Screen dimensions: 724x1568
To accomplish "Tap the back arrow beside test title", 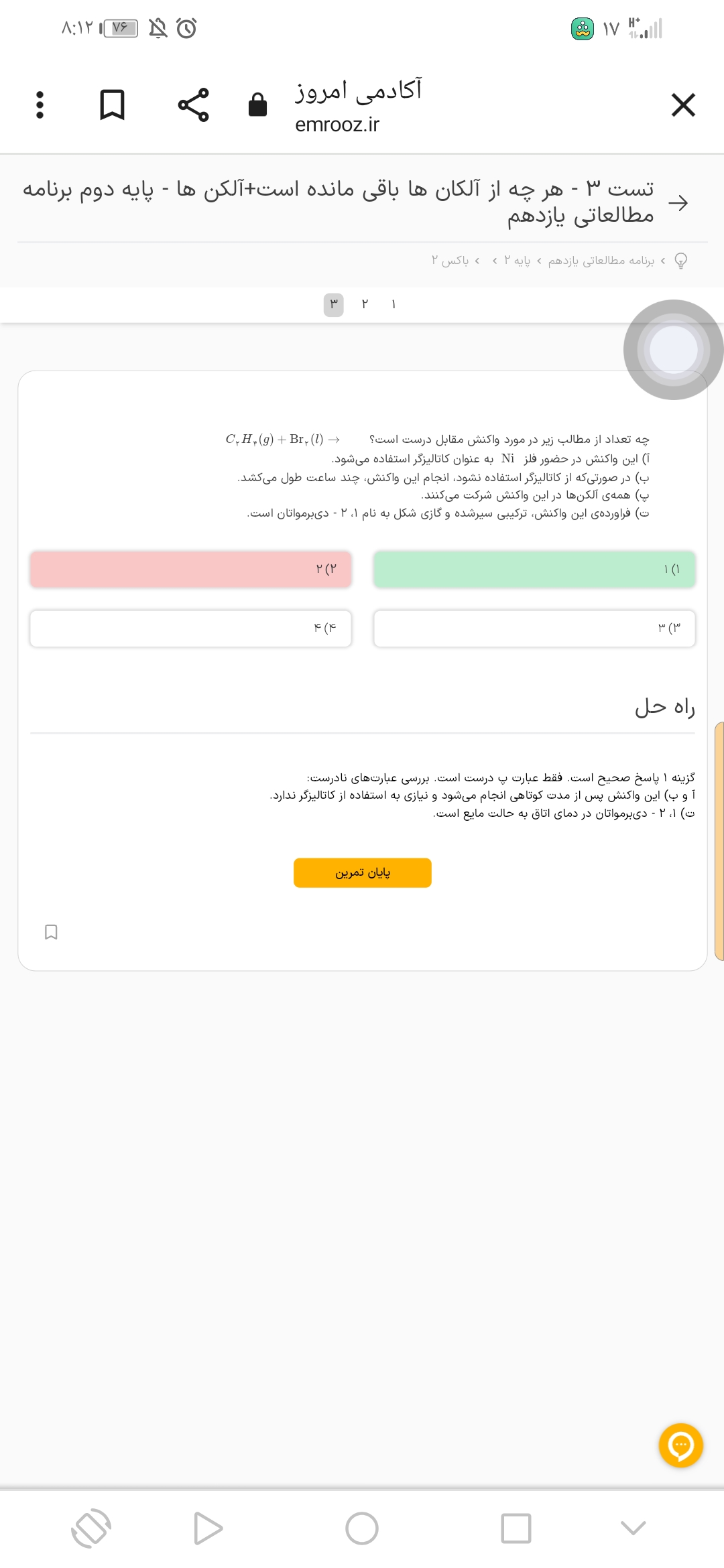I will pyautogui.click(x=678, y=203).
